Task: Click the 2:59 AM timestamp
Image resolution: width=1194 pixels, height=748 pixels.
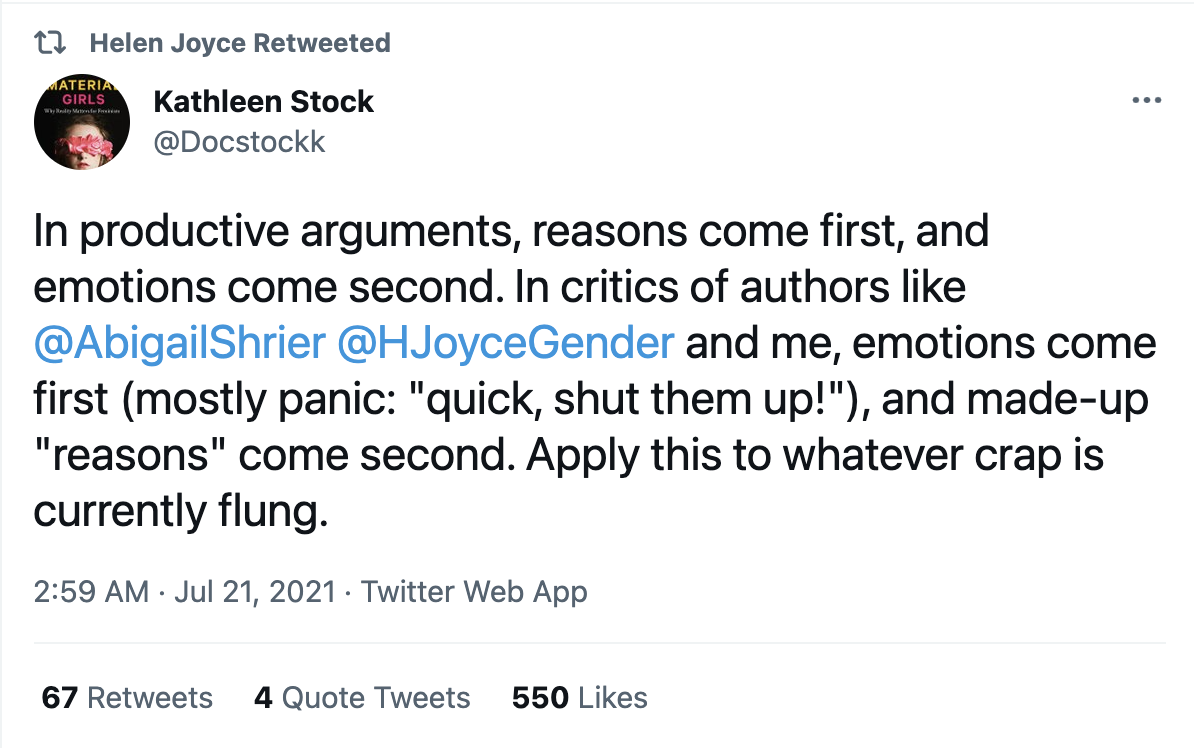Action: (x=91, y=592)
